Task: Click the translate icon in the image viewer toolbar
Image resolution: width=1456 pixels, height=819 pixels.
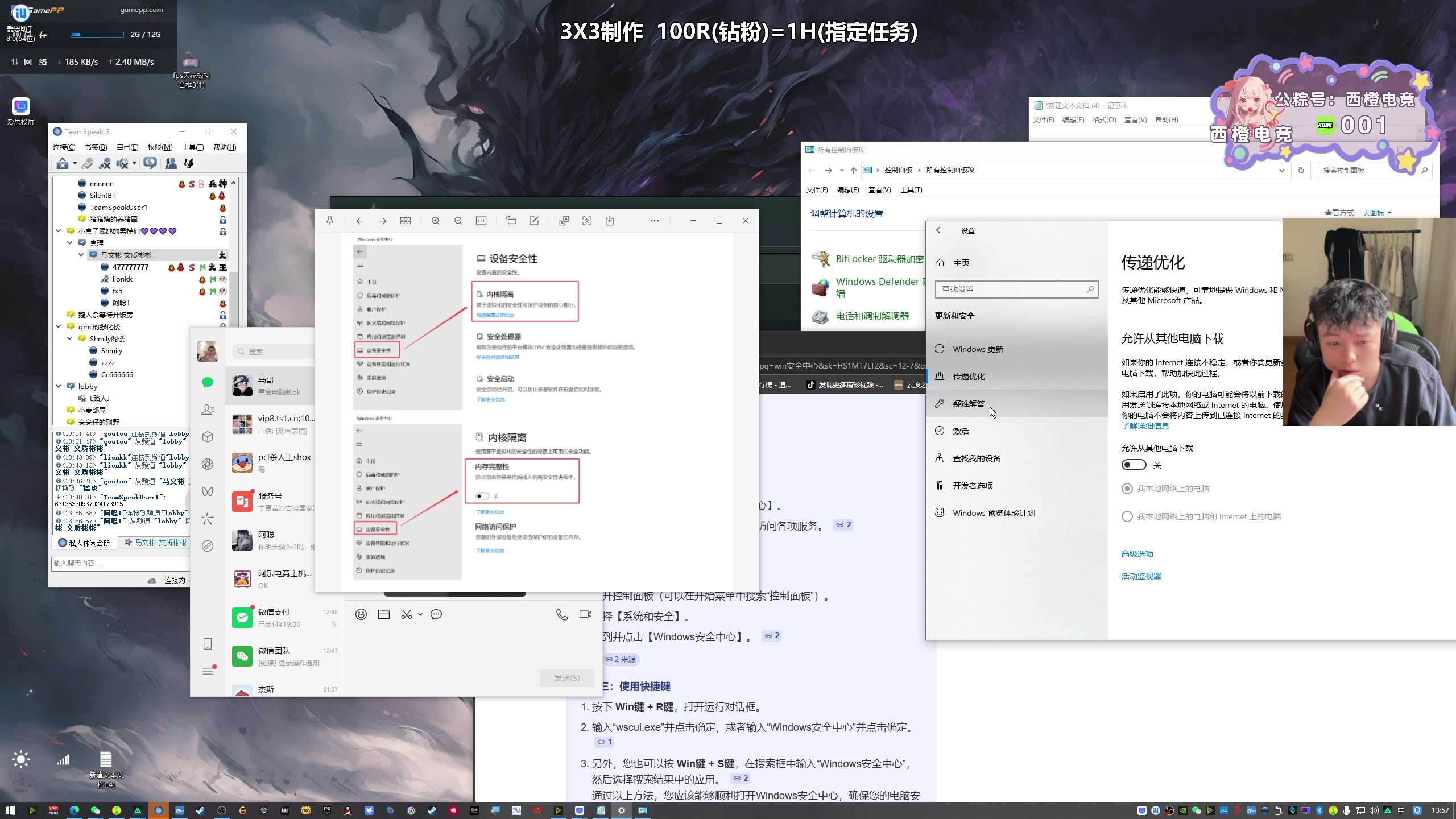Action: click(564, 221)
